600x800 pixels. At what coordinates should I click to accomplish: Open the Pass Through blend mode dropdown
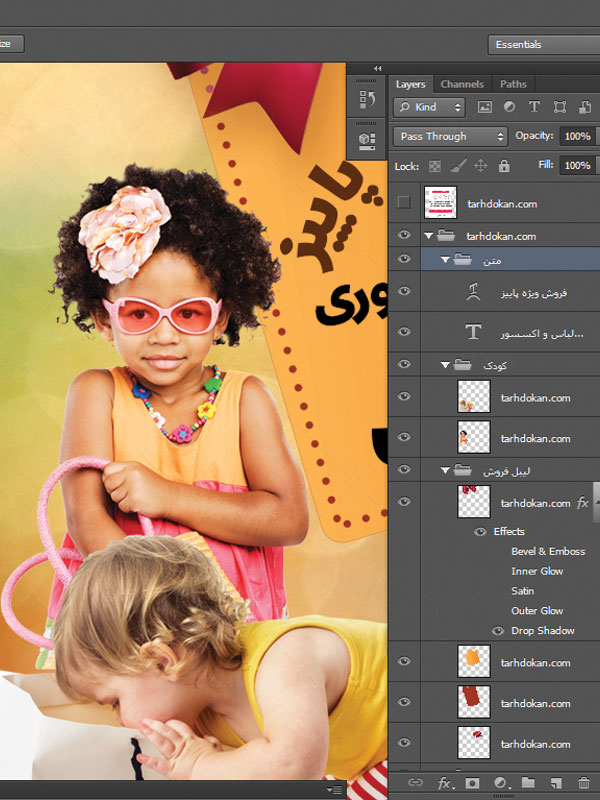[450, 136]
